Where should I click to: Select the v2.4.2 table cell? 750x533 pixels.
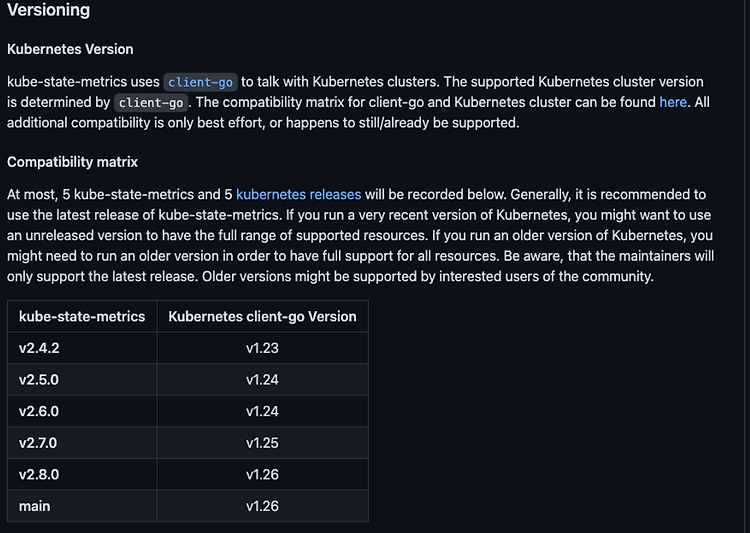82,348
